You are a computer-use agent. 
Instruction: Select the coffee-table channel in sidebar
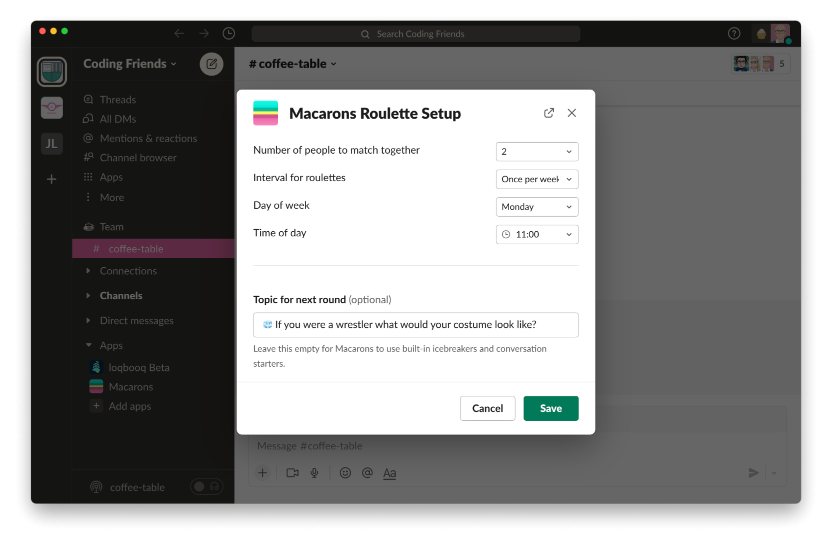point(153,248)
